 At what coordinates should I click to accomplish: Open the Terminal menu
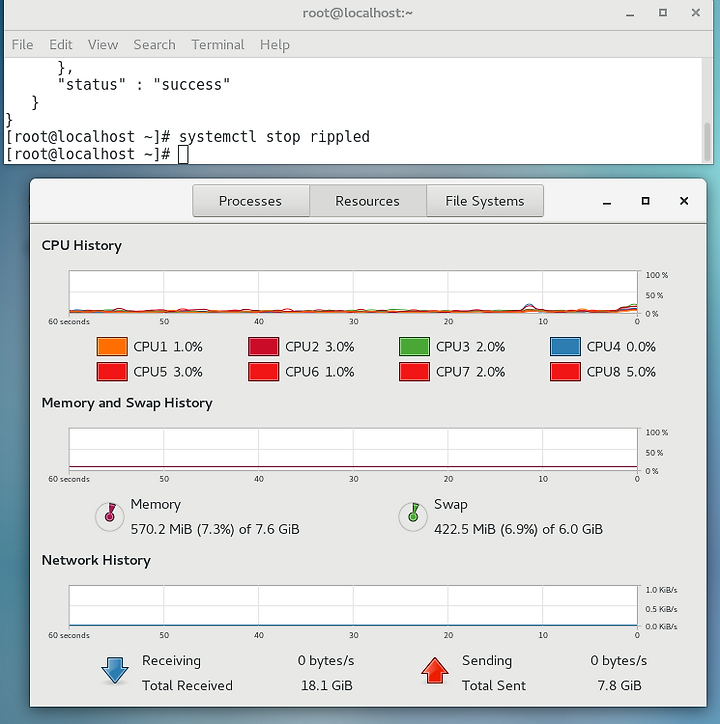(218, 45)
